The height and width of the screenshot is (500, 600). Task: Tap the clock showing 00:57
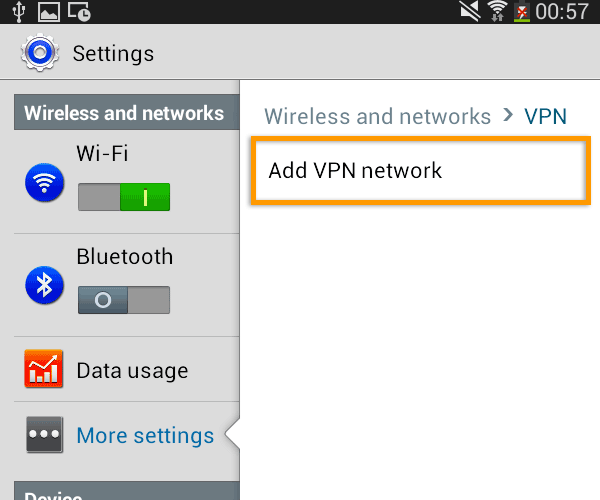point(563,12)
